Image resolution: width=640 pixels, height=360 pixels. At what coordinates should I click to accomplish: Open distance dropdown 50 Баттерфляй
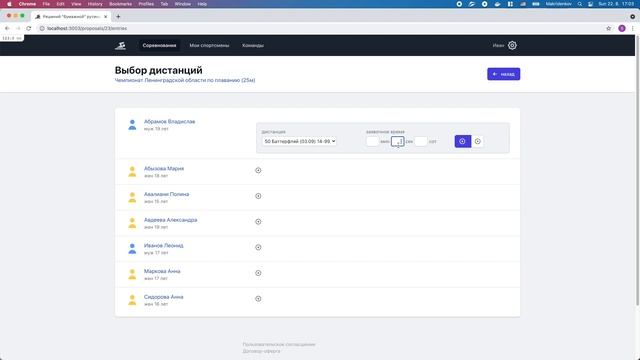[x=299, y=141]
